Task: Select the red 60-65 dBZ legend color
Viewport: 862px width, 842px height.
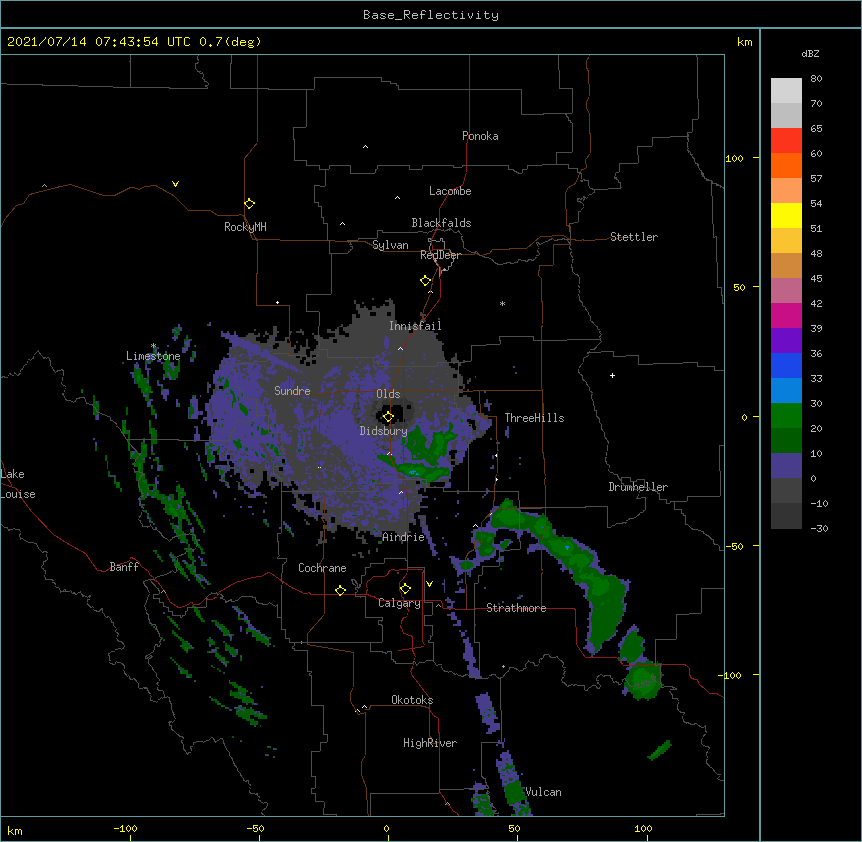Action: [786, 141]
